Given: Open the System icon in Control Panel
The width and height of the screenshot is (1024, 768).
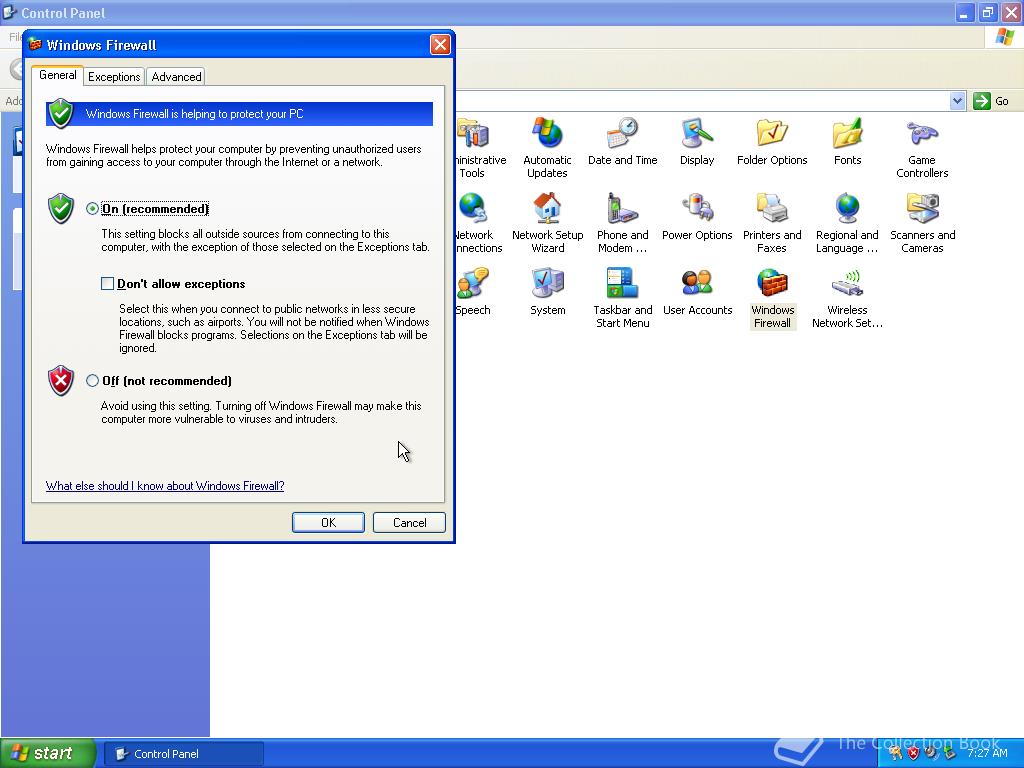Looking at the screenshot, I should (x=547, y=293).
